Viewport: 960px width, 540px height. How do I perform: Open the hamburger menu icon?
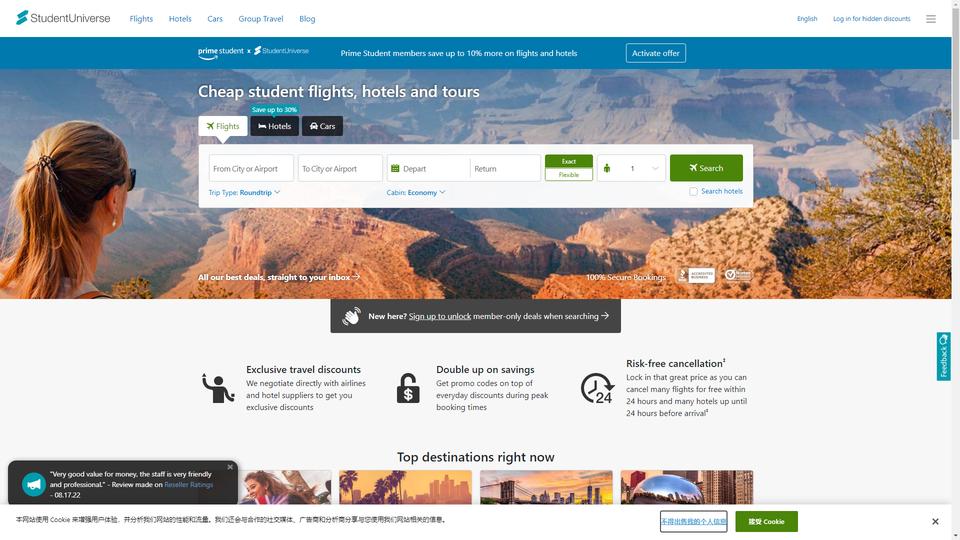click(931, 19)
